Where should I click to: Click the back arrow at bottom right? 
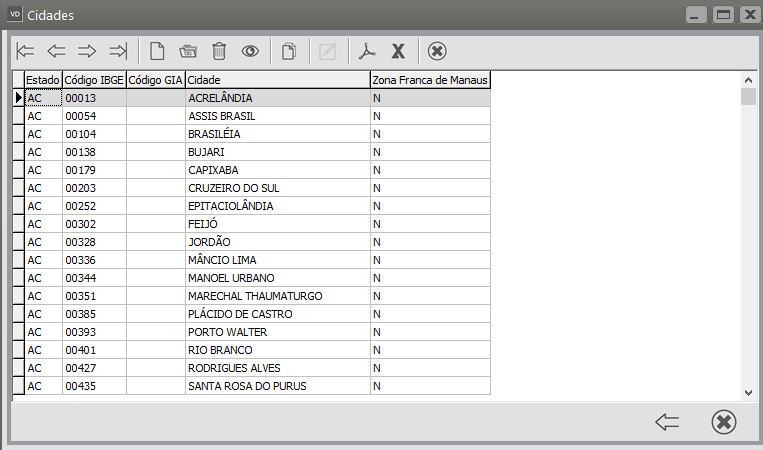point(667,422)
